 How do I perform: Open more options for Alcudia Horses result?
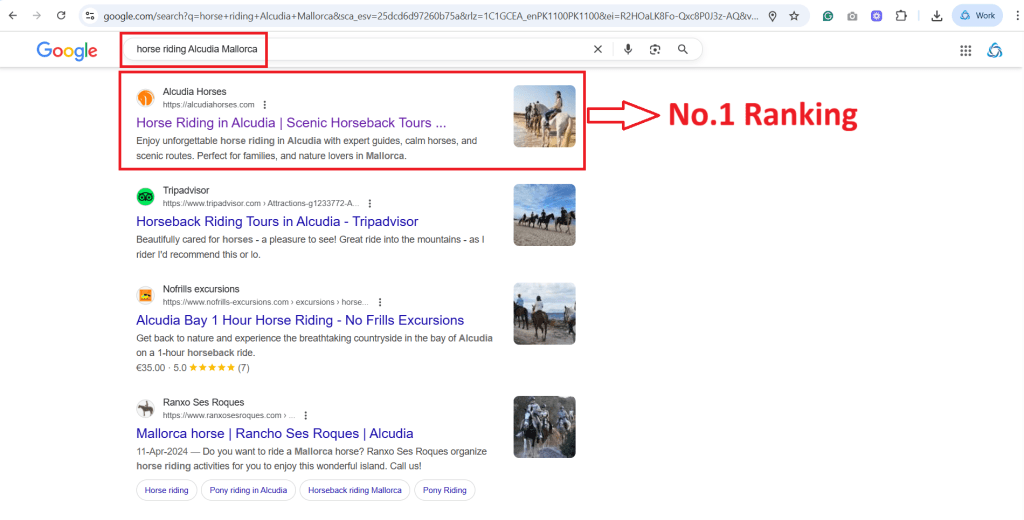point(265,105)
